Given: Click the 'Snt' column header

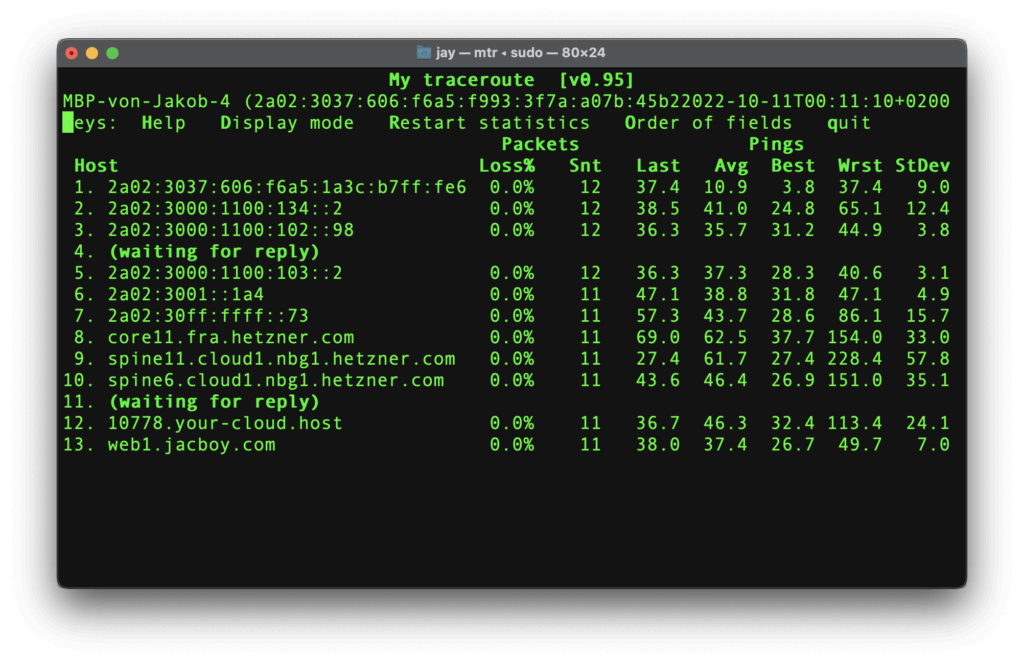Looking at the screenshot, I should 584,166.
